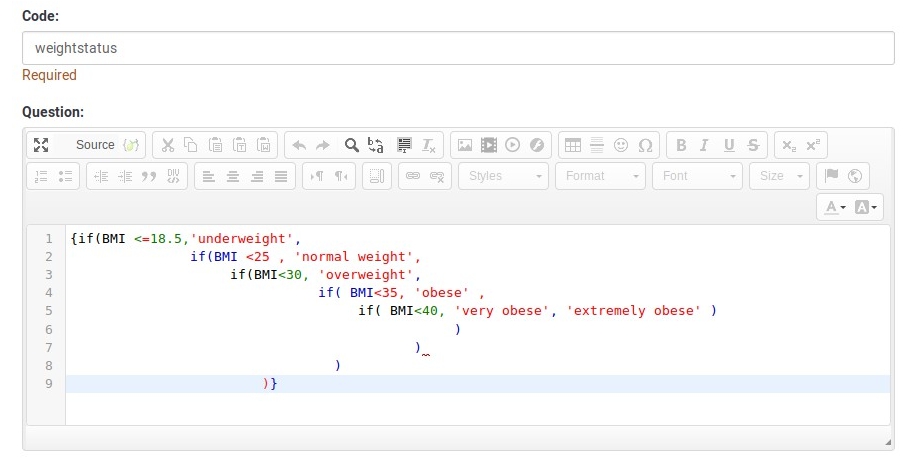The width and height of the screenshot is (907, 462).
Task: Maximize the editor with the fullscreen icon
Action: (x=41, y=145)
